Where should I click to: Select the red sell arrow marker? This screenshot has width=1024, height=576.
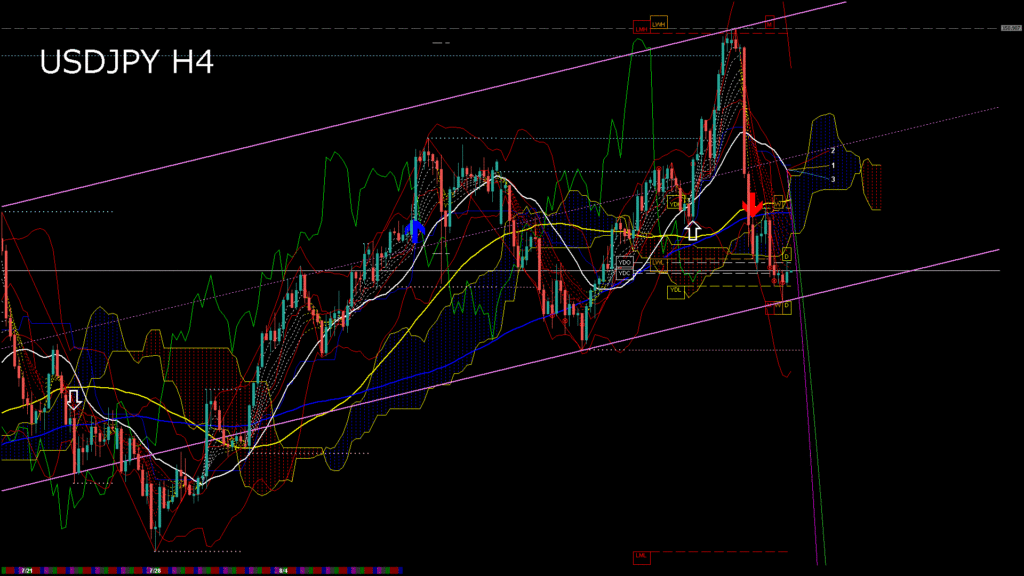coord(752,204)
